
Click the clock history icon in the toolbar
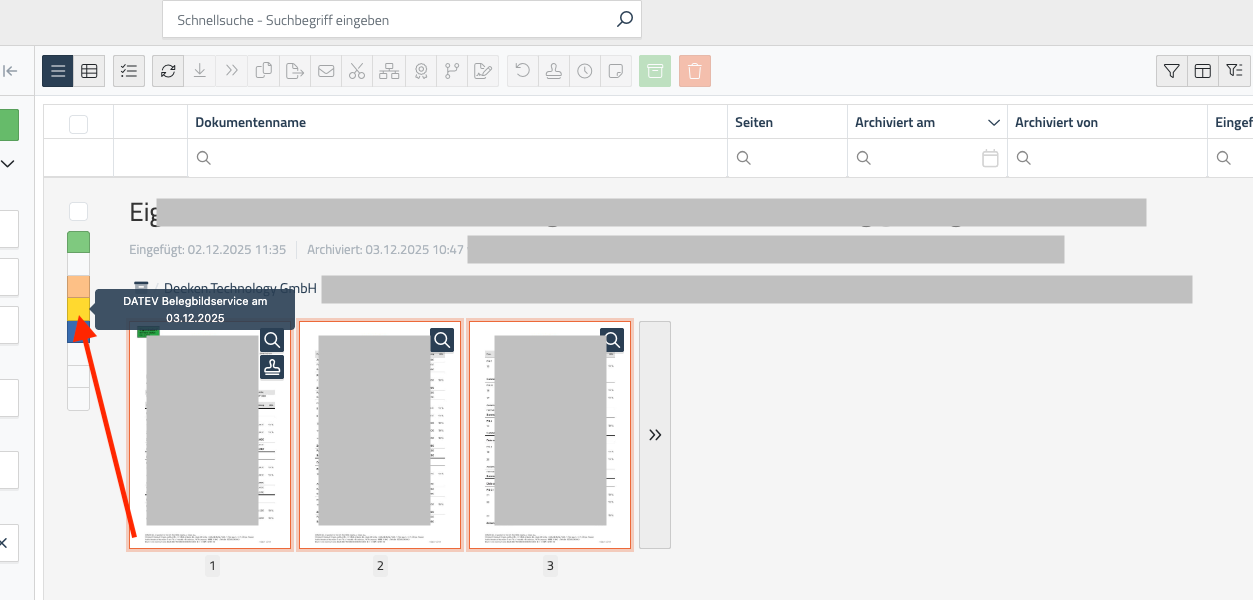(585, 71)
